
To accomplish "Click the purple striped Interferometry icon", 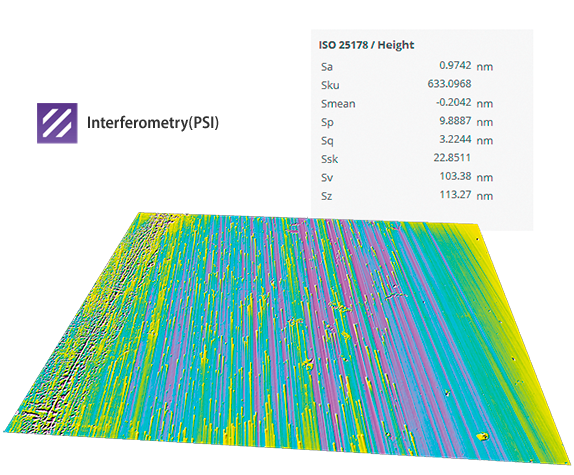I will [x=57, y=123].
